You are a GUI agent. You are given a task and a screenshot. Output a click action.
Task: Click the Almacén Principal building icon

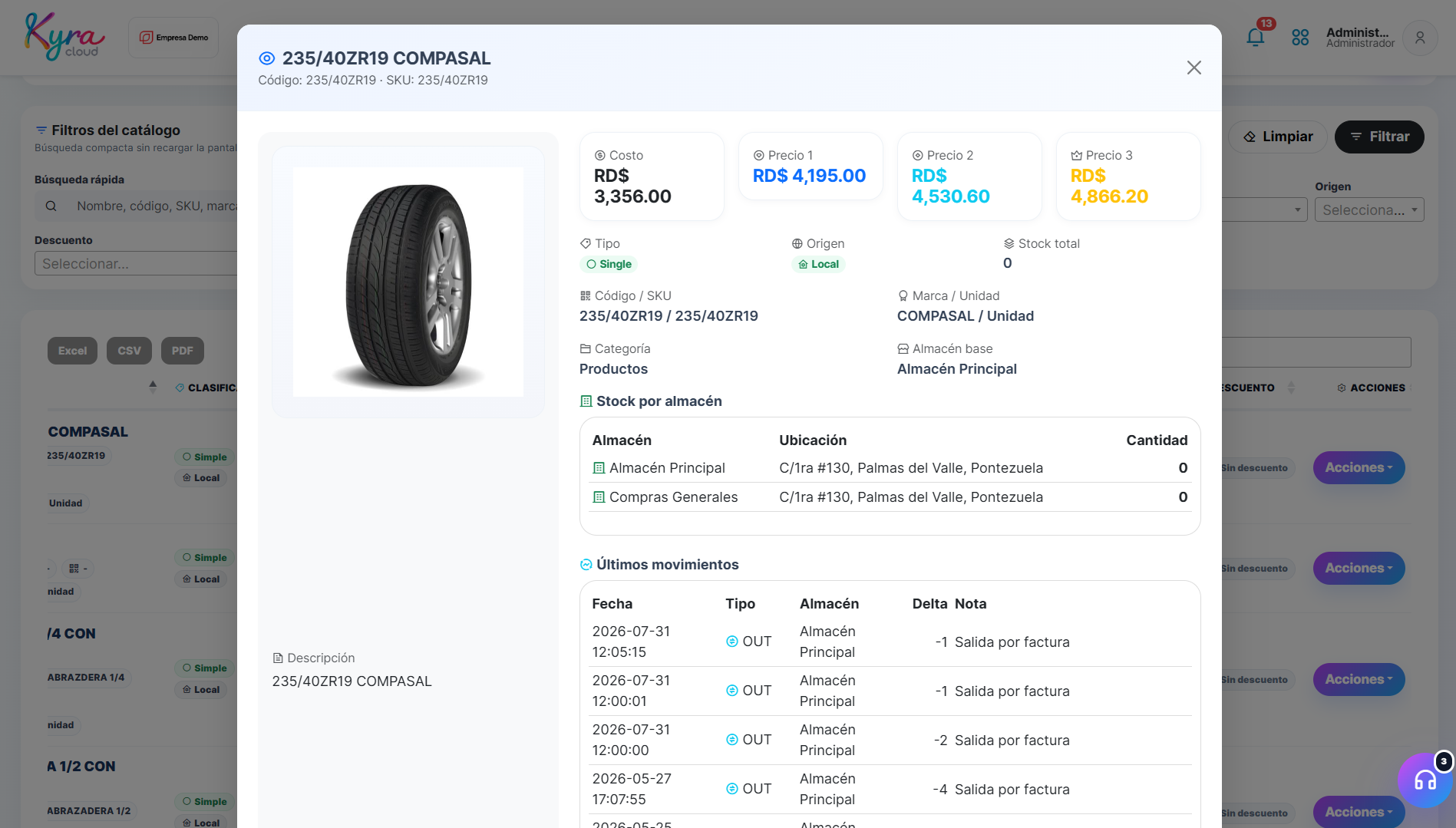599,468
